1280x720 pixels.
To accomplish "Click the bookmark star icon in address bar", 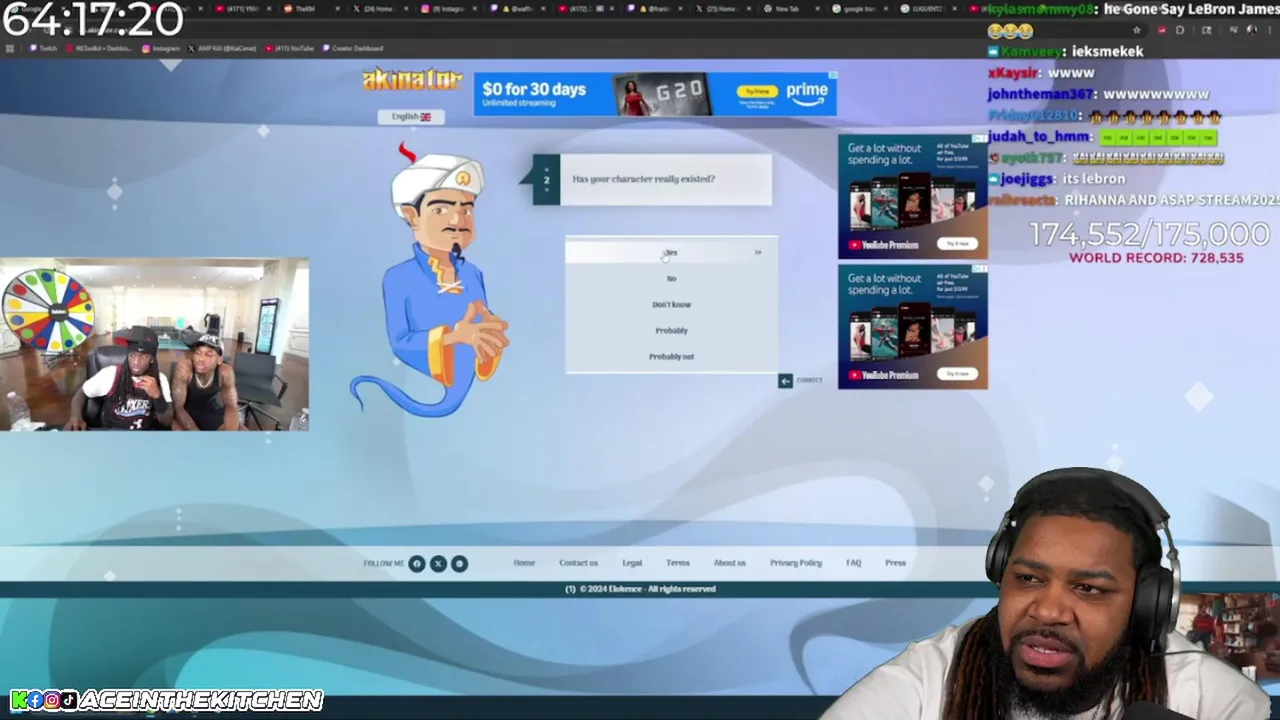I will (1136, 30).
